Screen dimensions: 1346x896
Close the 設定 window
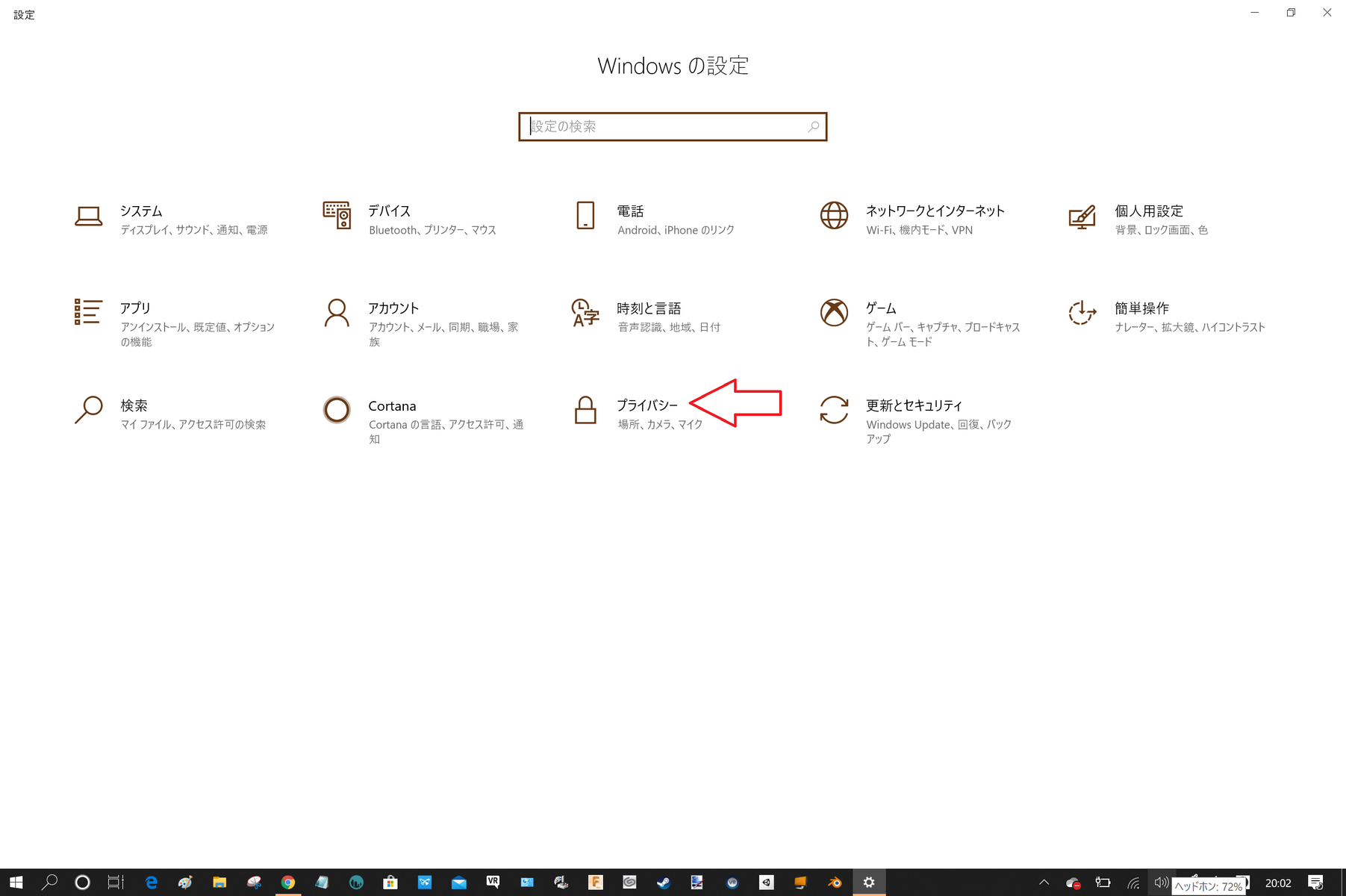[x=1327, y=13]
